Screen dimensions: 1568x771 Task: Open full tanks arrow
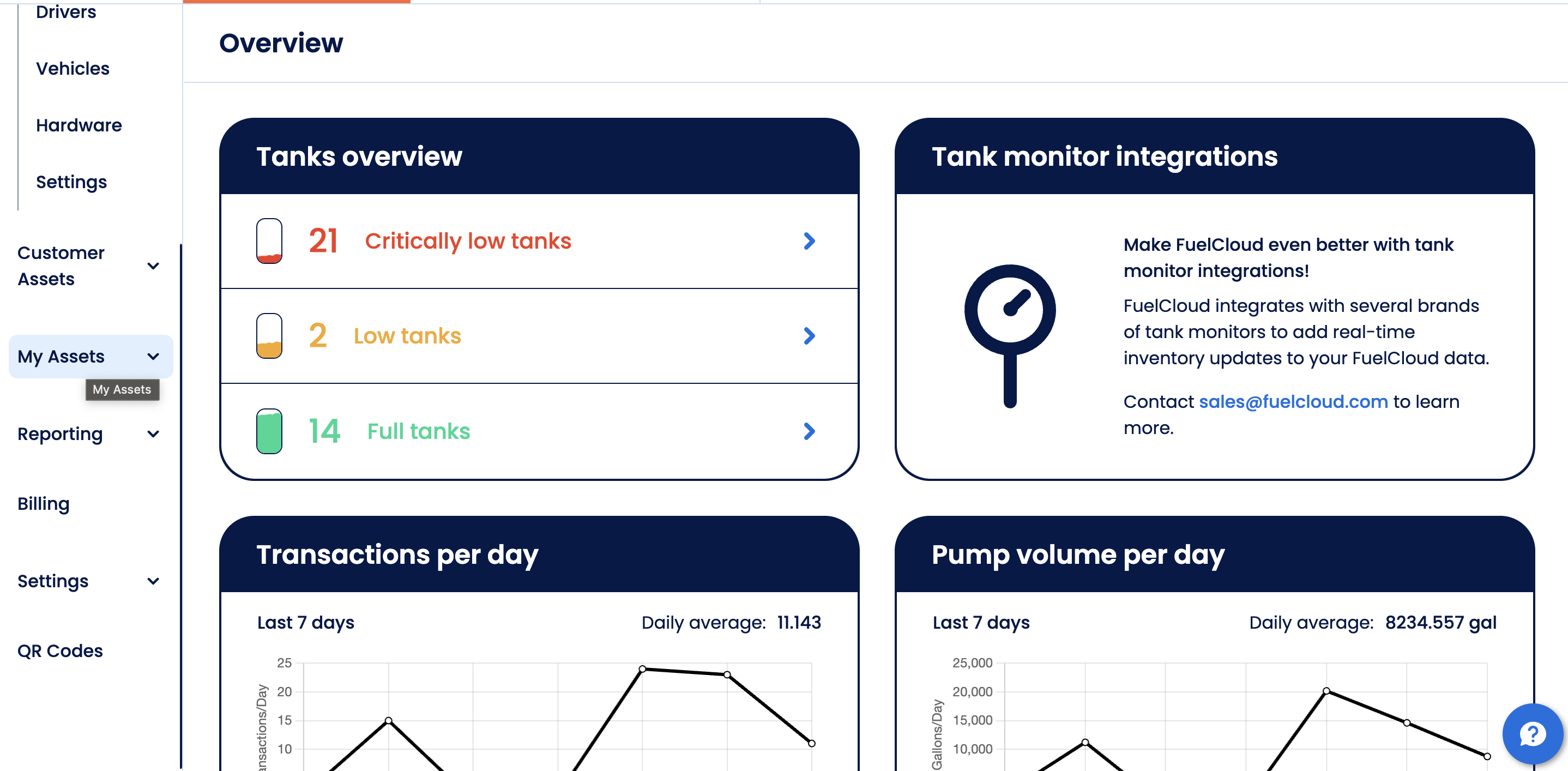tap(809, 431)
